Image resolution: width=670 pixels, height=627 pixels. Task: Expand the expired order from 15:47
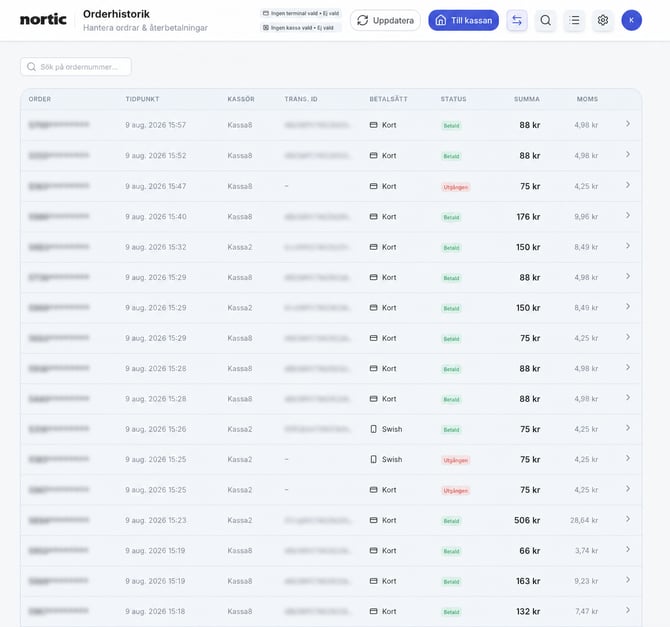coord(627,185)
